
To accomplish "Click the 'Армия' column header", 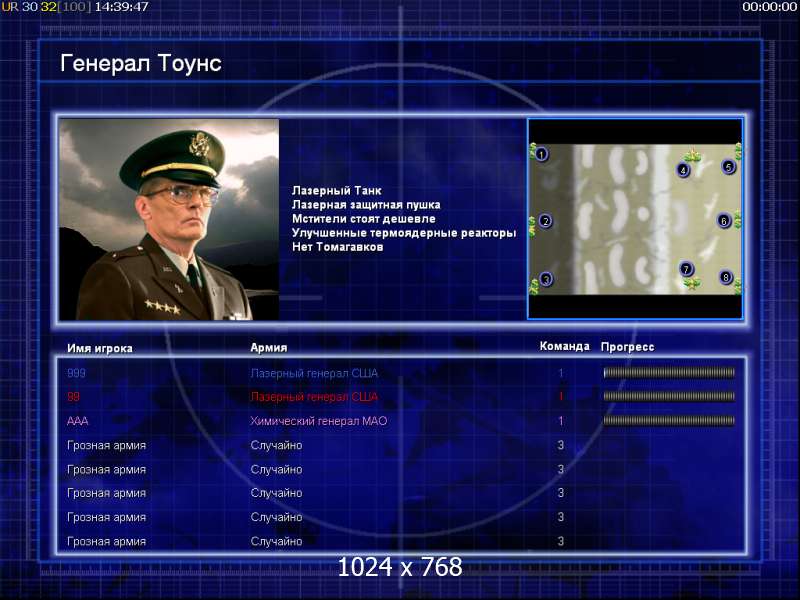I will click(x=269, y=348).
